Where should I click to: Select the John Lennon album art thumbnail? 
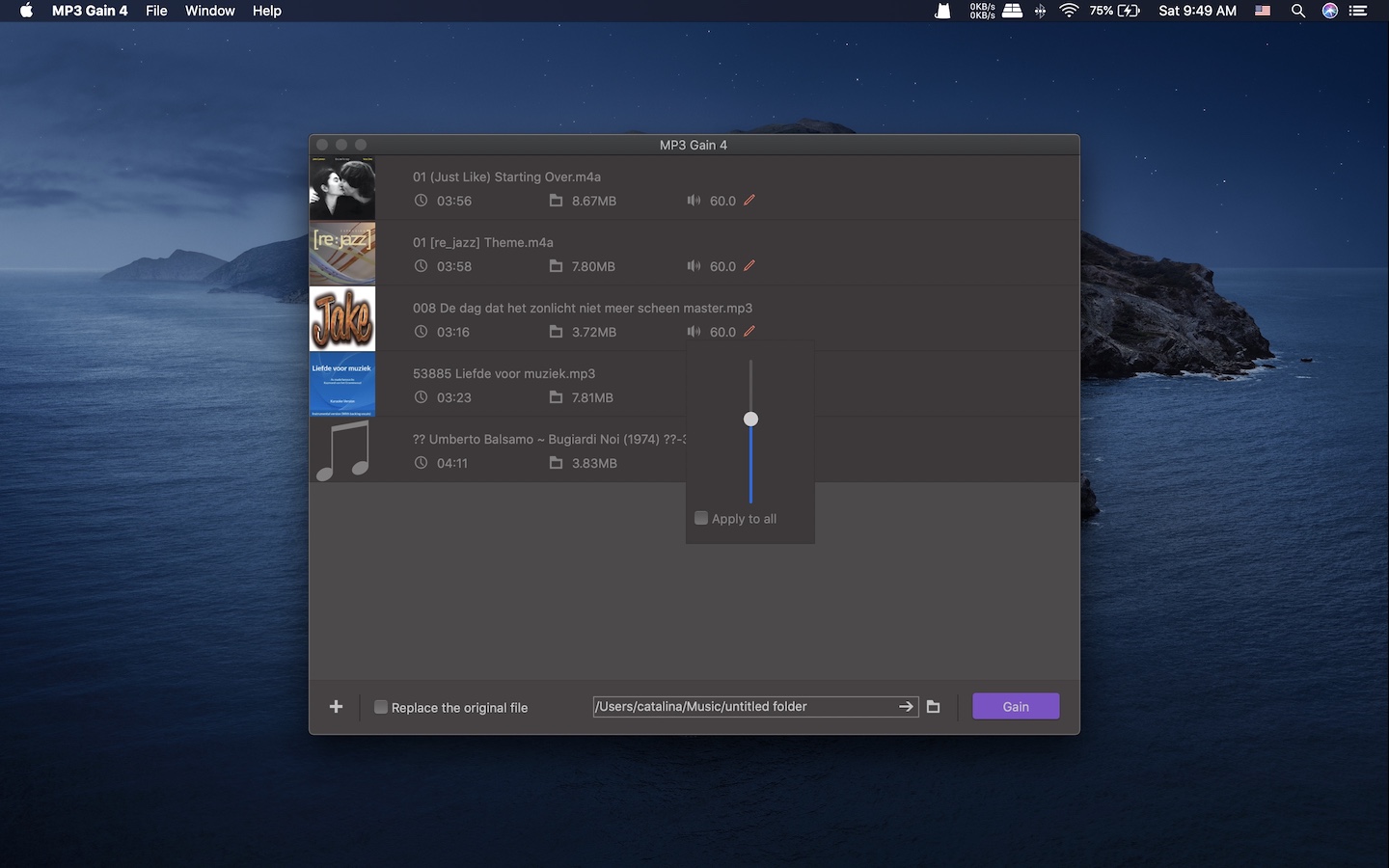click(x=342, y=188)
